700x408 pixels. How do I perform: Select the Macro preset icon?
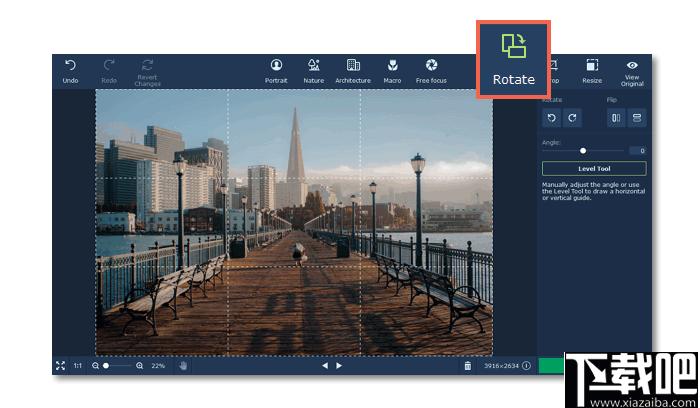pyautogui.click(x=392, y=66)
